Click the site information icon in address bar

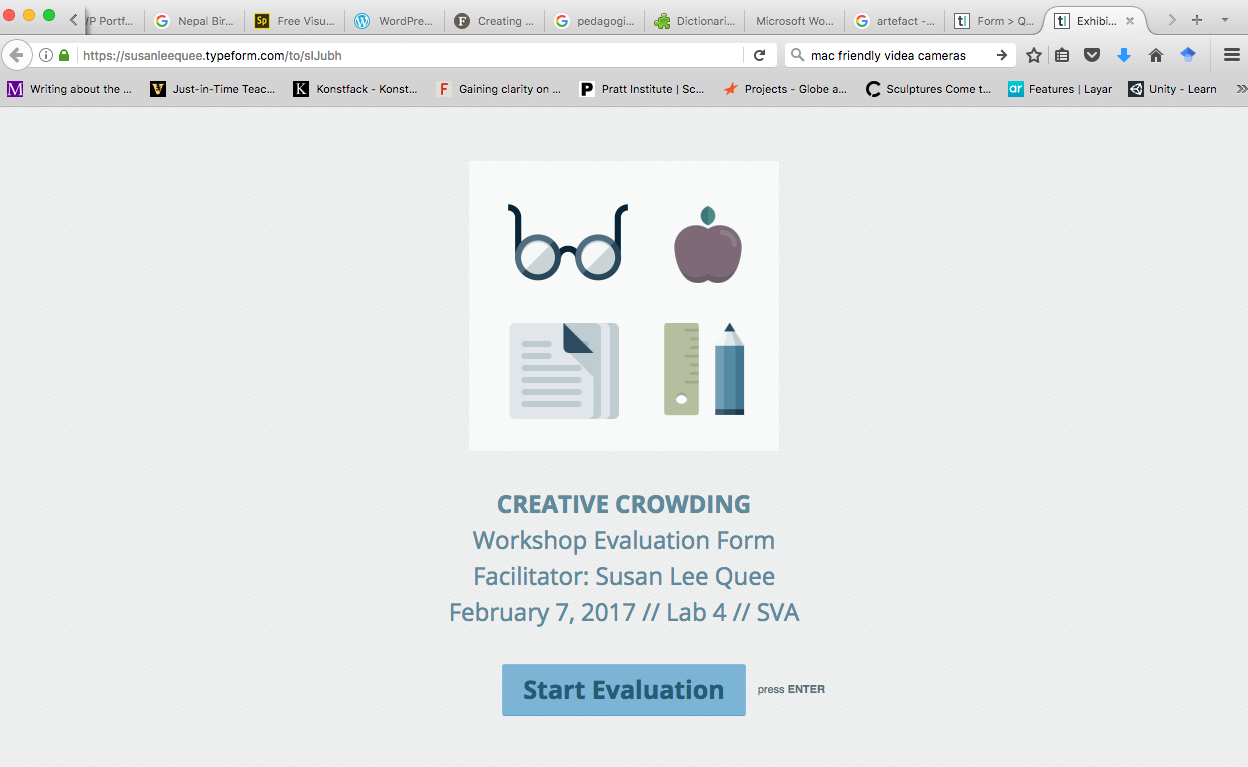coord(46,56)
